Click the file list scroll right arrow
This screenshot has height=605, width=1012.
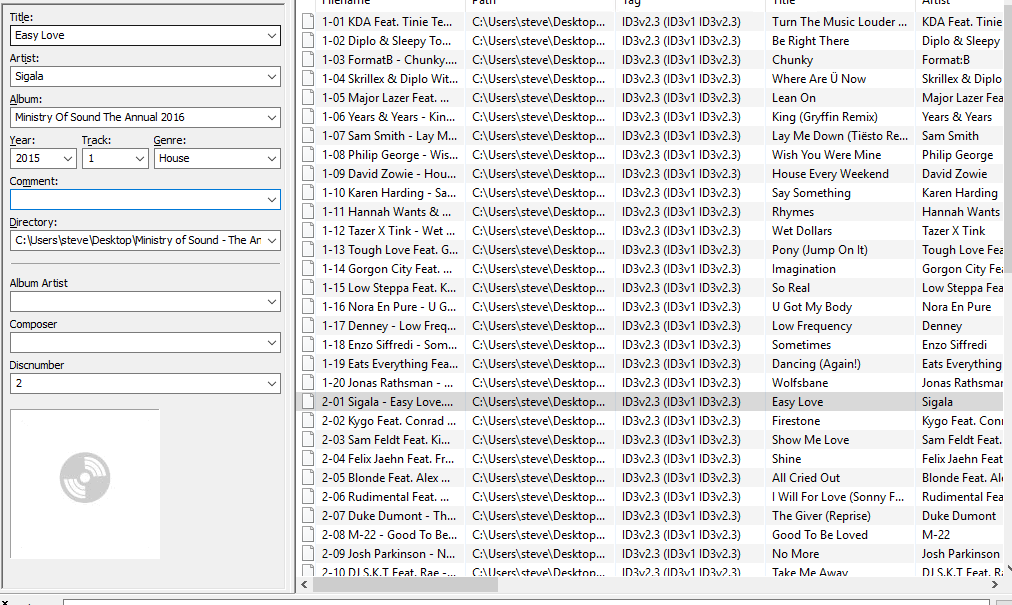995,585
